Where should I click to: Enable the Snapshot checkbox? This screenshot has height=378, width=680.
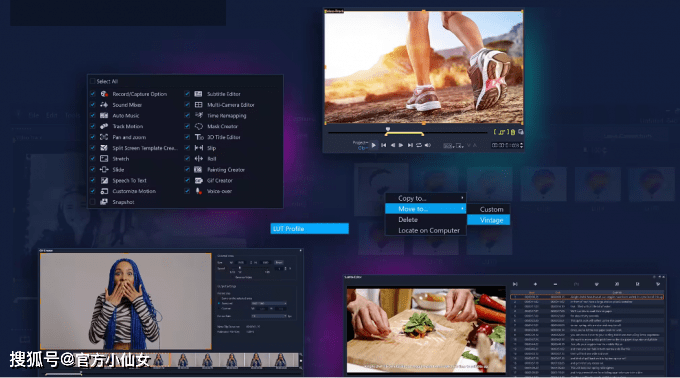coord(92,202)
